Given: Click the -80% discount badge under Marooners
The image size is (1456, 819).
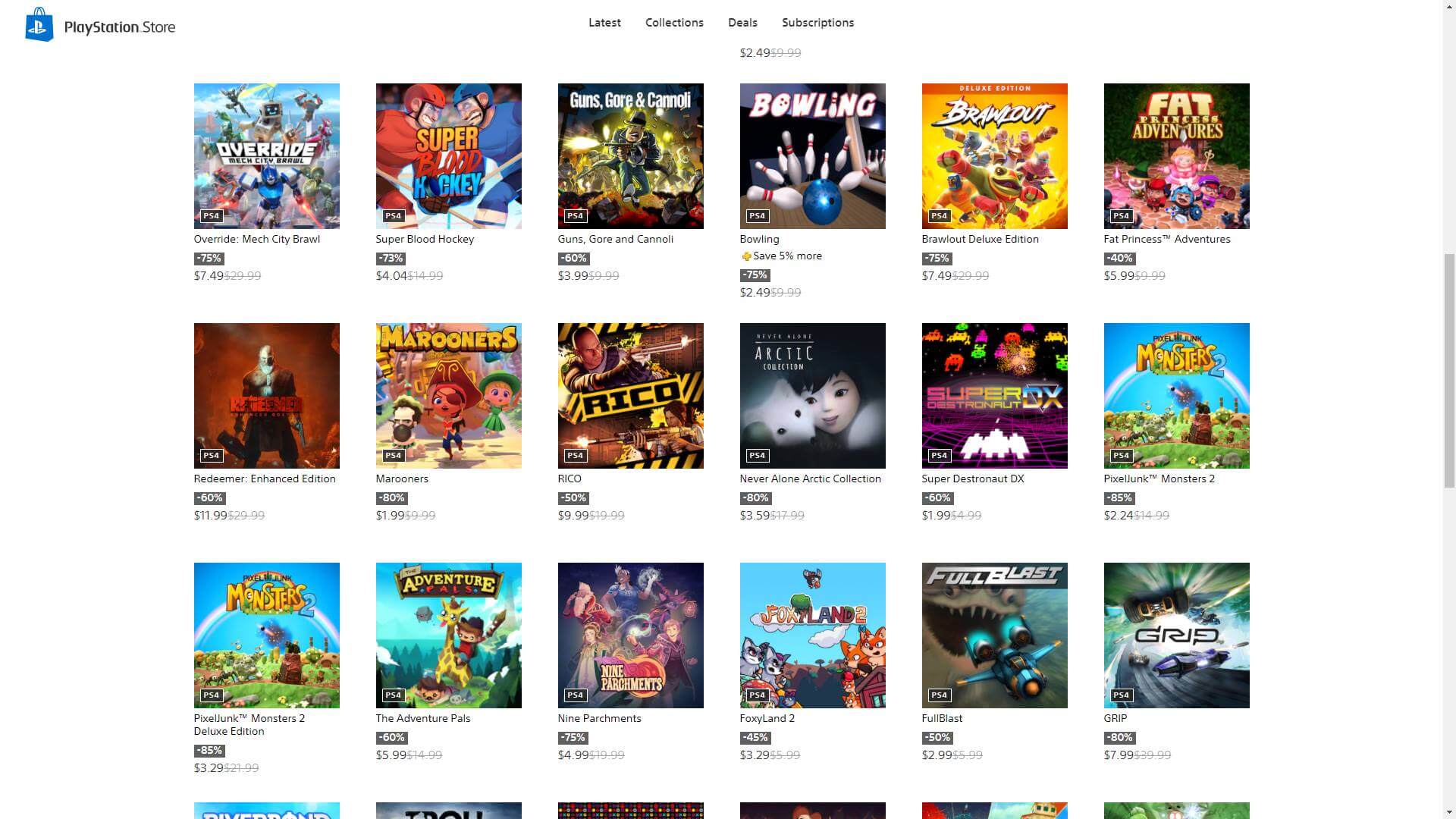Looking at the screenshot, I should tap(391, 498).
